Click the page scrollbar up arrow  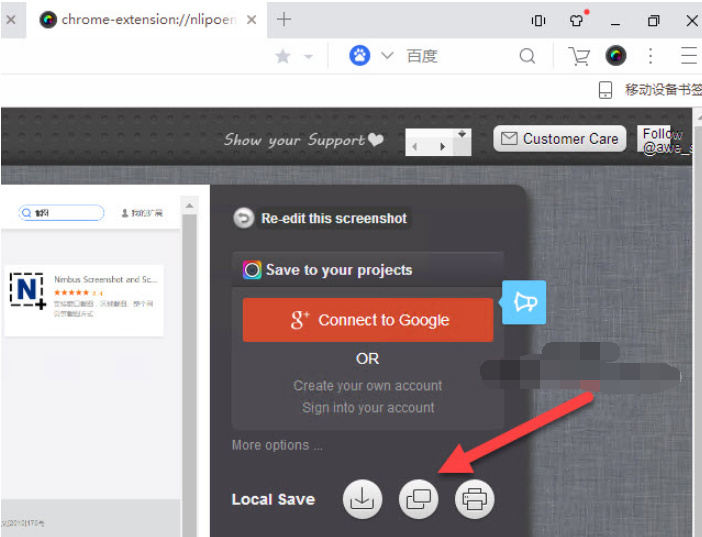(698, 116)
